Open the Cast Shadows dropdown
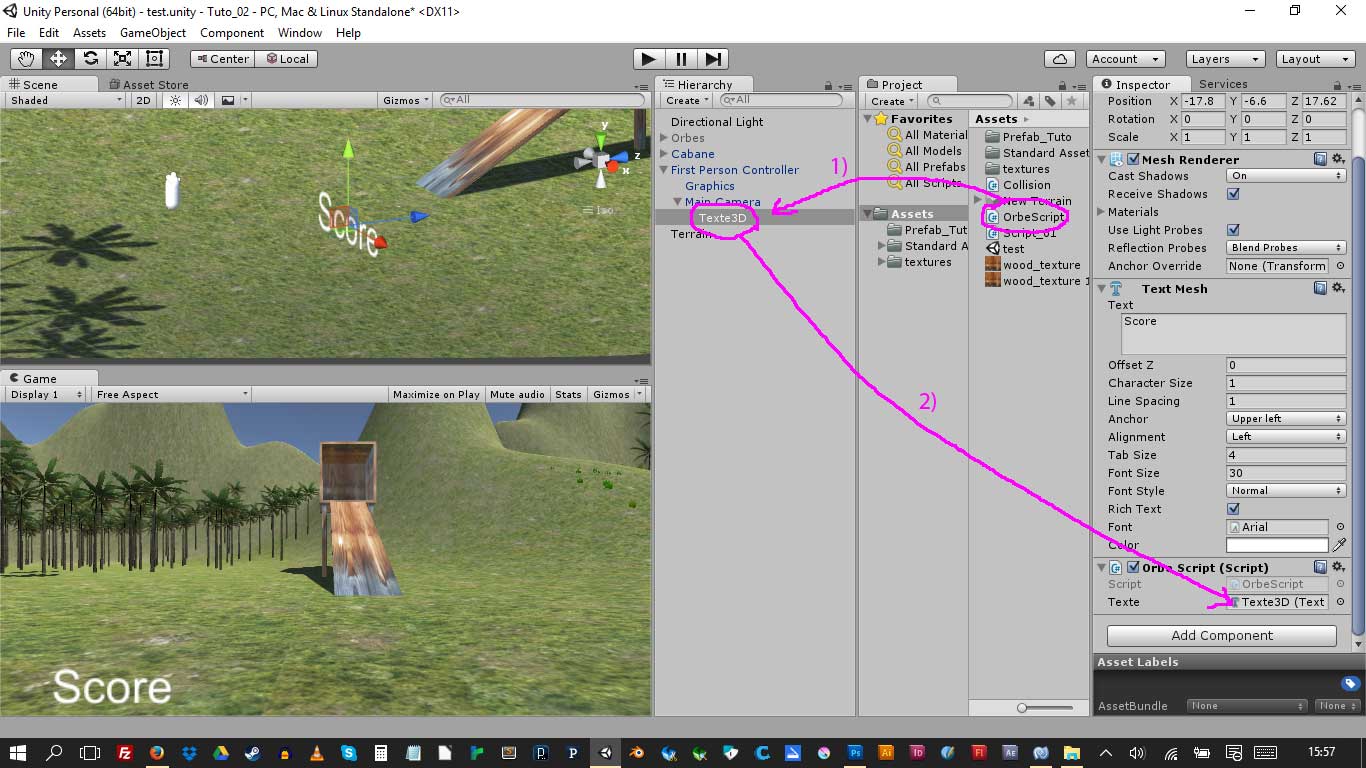Screen dimensions: 1366x768 pyautogui.click(x=1285, y=176)
